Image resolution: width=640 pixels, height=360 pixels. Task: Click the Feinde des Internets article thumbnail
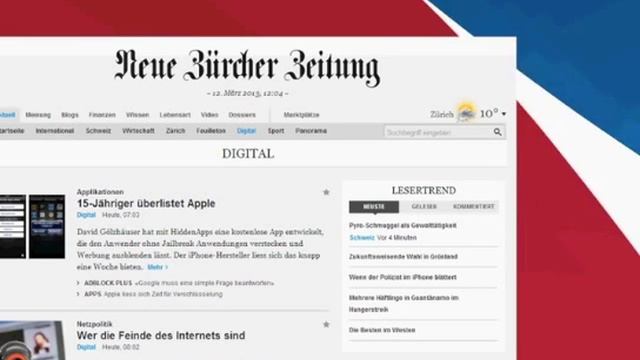tap(32, 340)
